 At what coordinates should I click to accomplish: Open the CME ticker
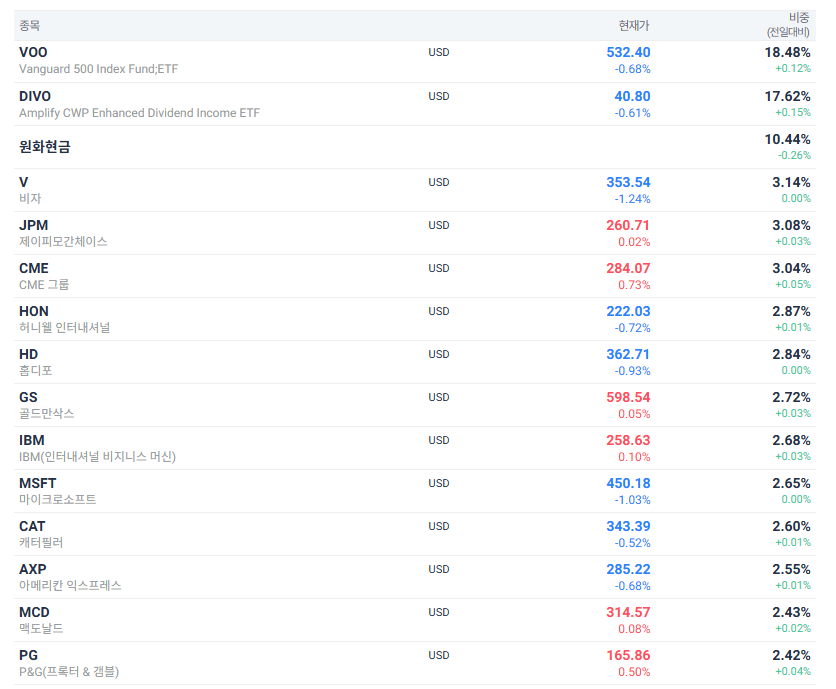[34, 268]
